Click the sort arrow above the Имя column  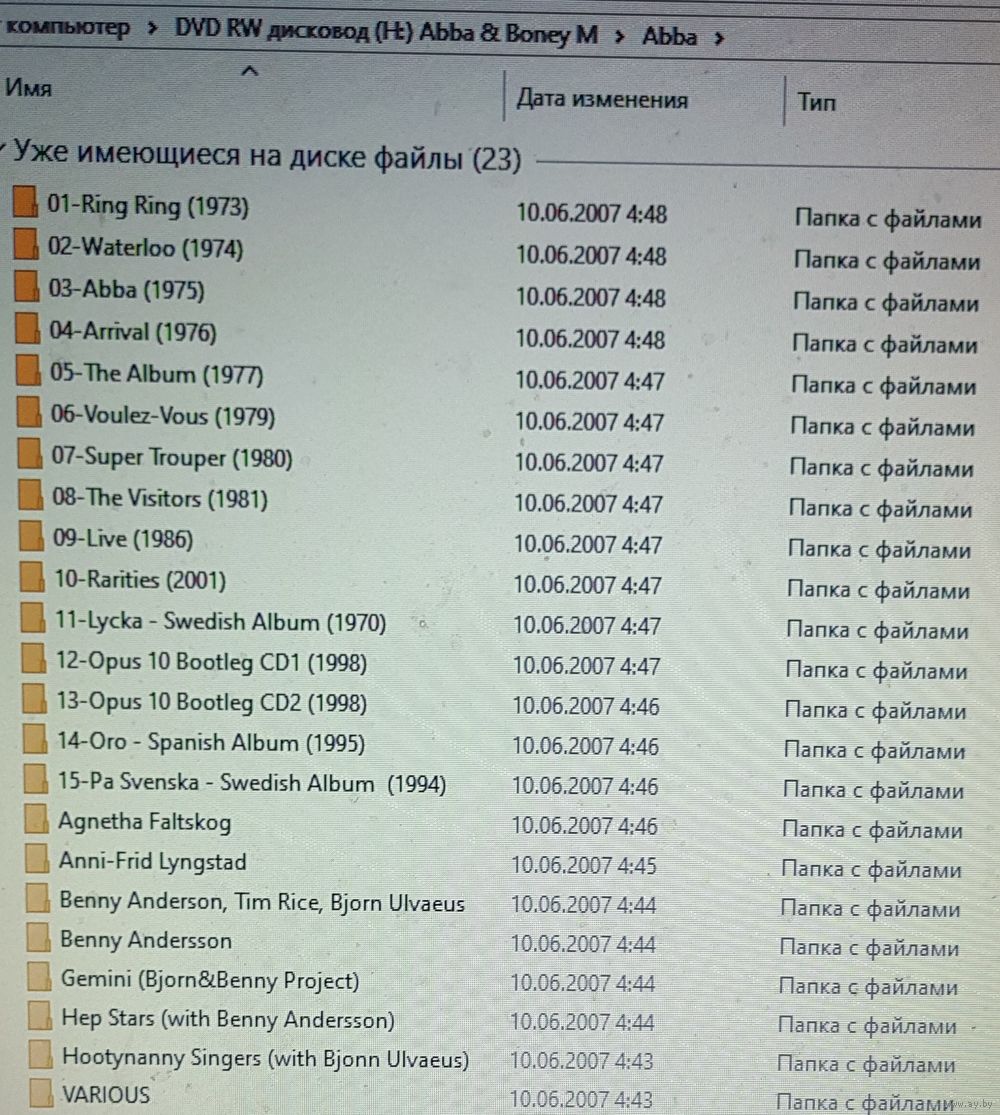pos(250,70)
